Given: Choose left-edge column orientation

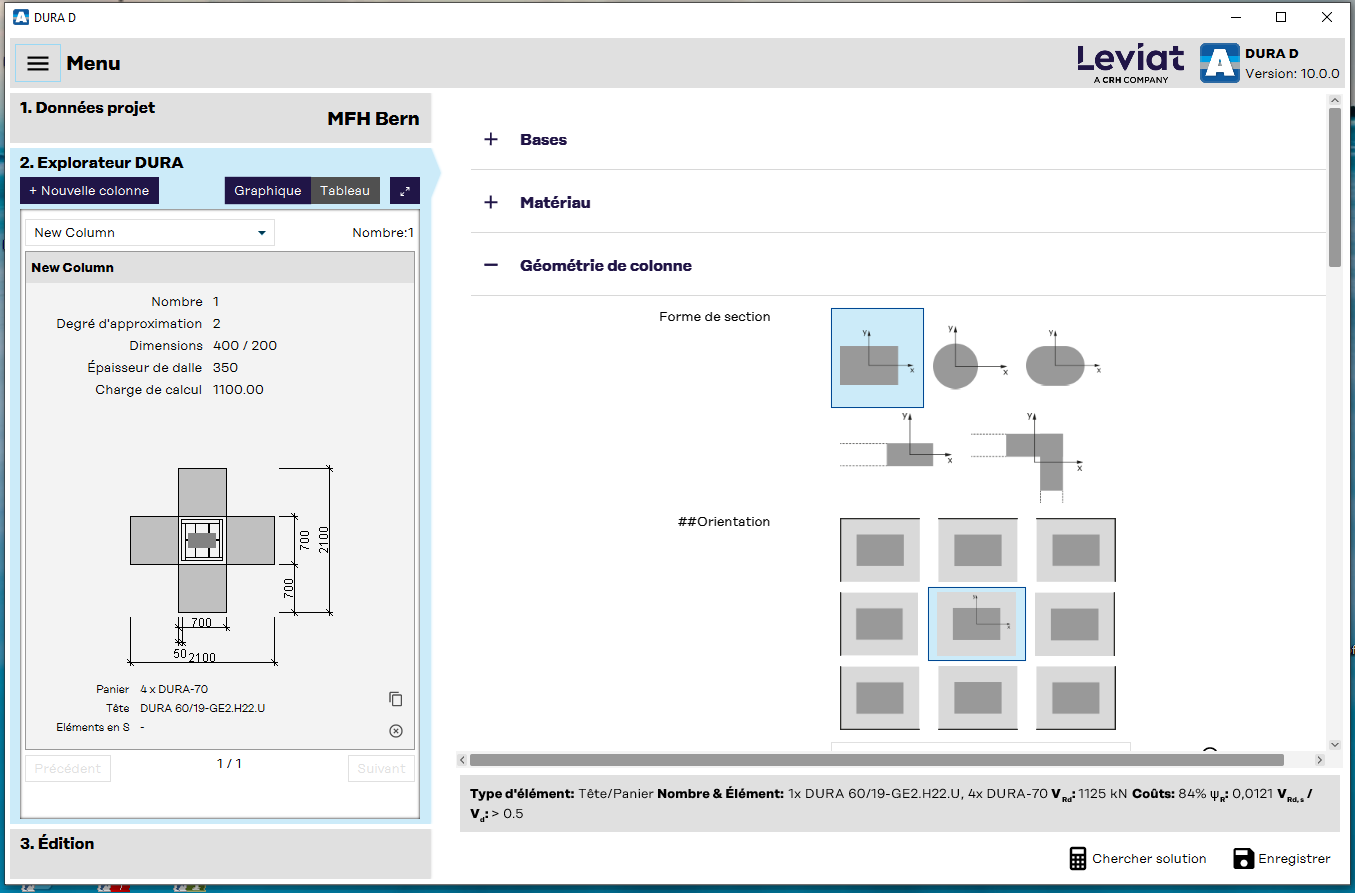Looking at the screenshot, I should pos(879,624).
